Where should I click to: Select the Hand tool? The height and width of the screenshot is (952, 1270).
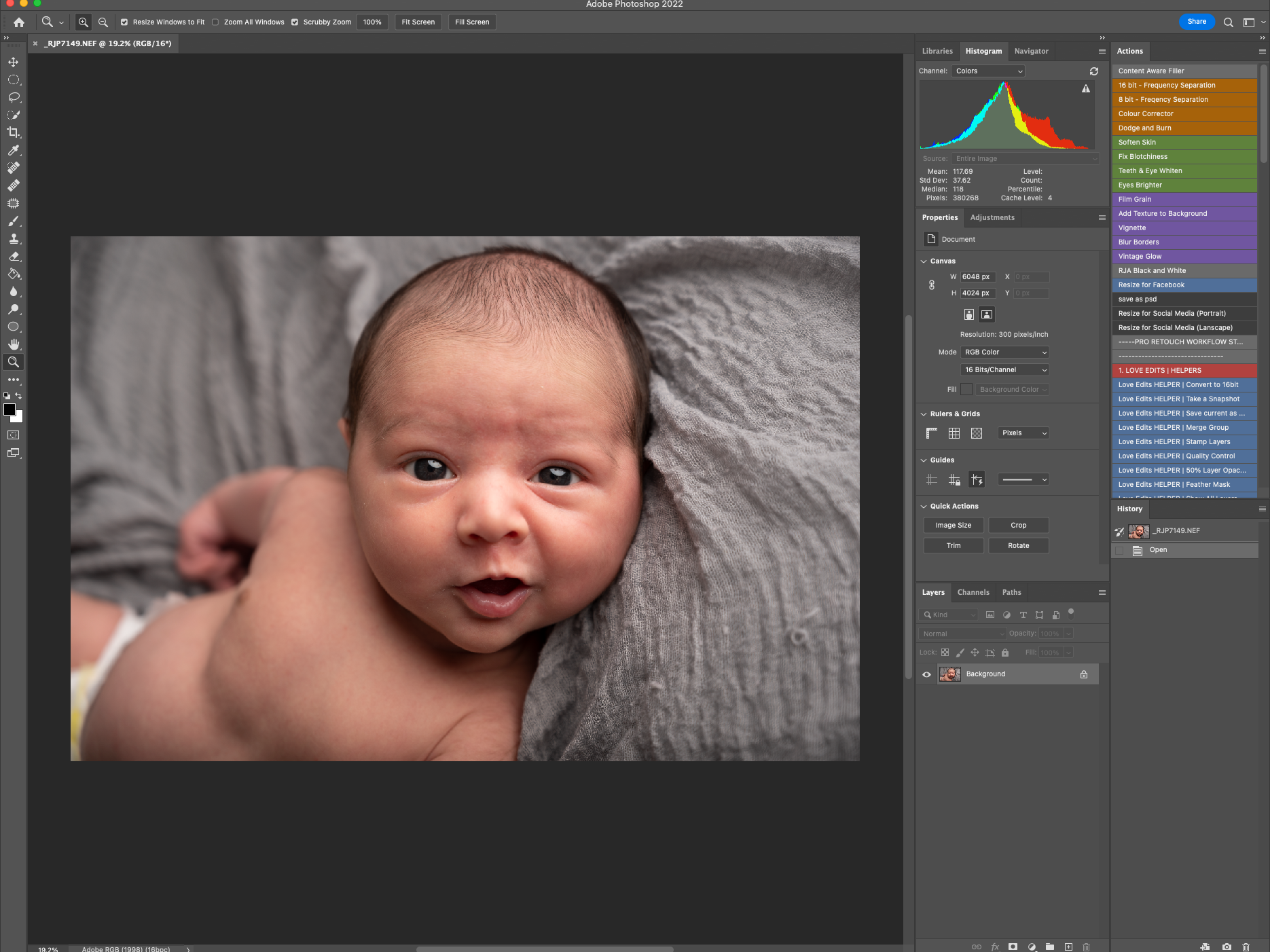[14, 344]
